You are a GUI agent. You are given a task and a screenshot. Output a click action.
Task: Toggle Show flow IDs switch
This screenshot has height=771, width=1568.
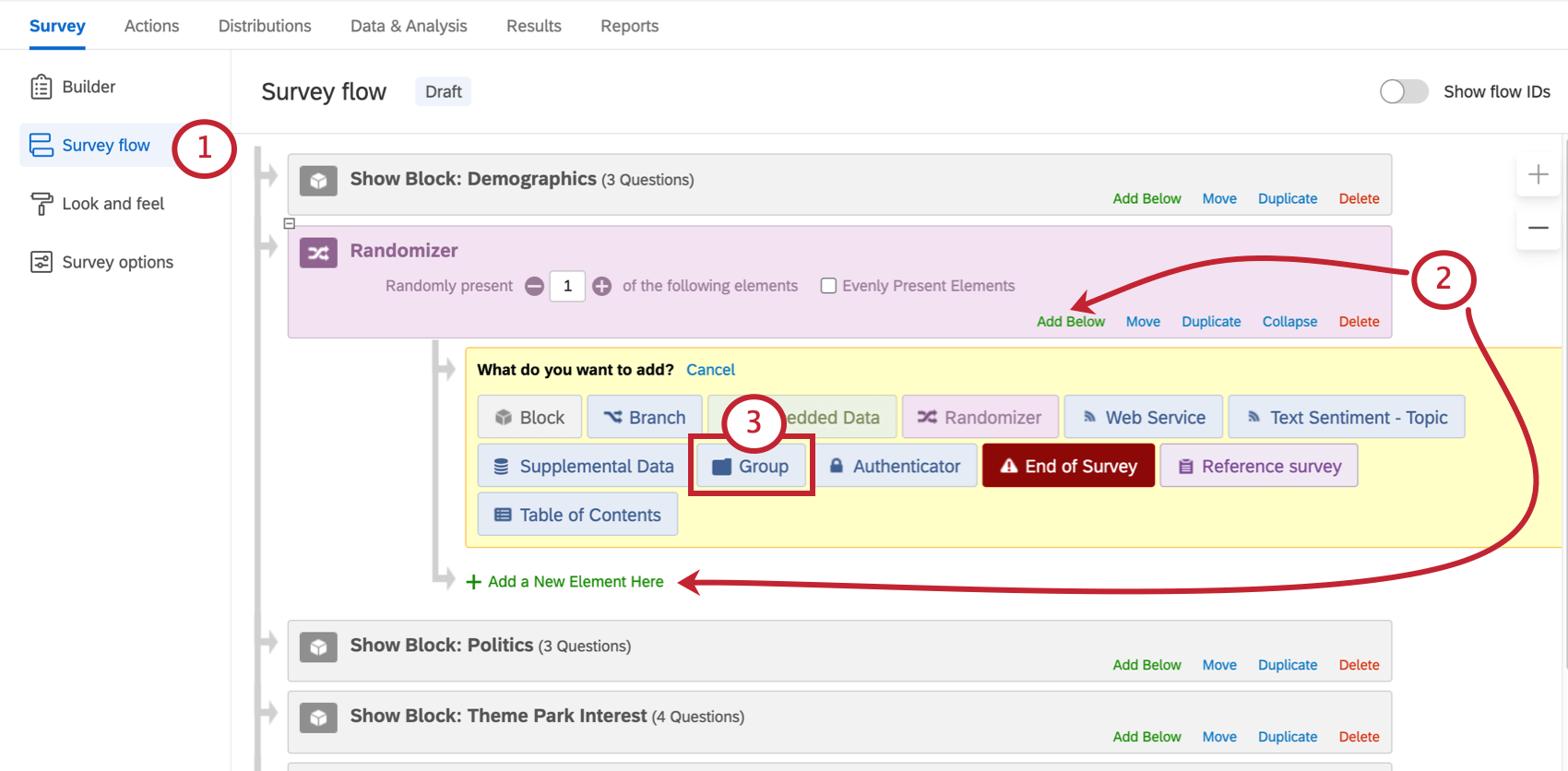point(1403,91)
